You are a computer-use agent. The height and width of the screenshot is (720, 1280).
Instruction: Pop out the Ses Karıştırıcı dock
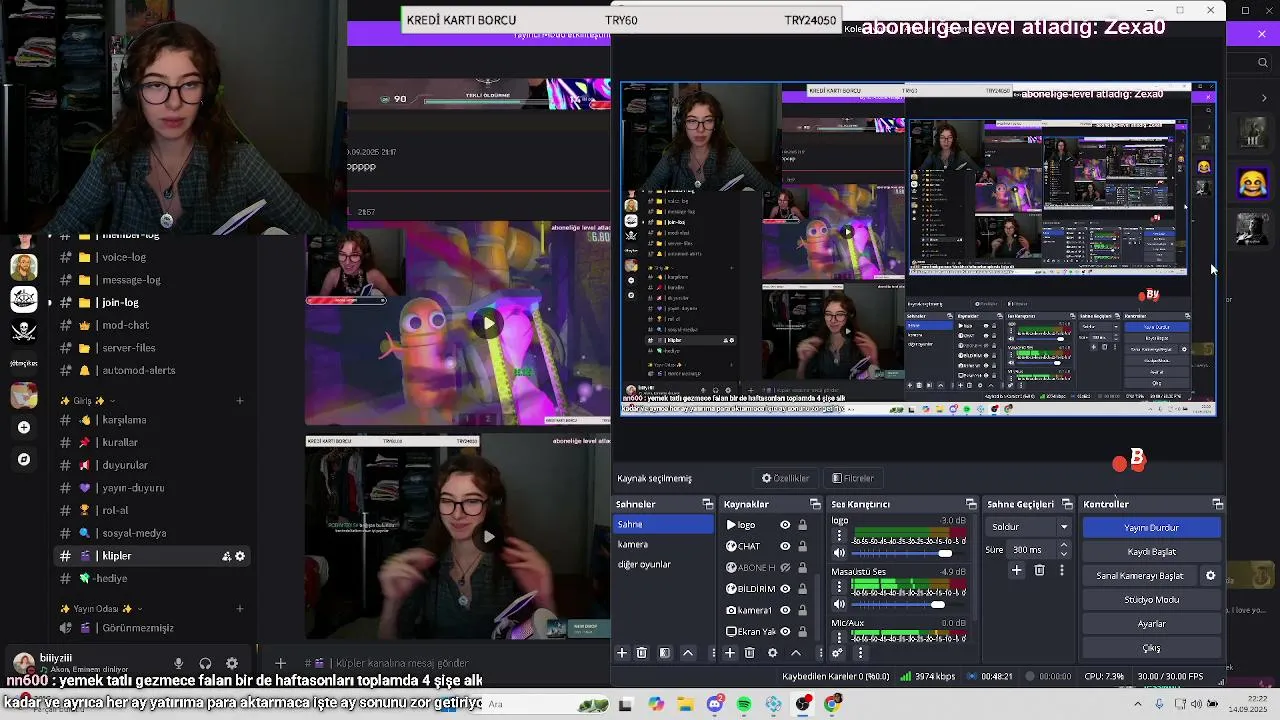click(x=970, y=504)
